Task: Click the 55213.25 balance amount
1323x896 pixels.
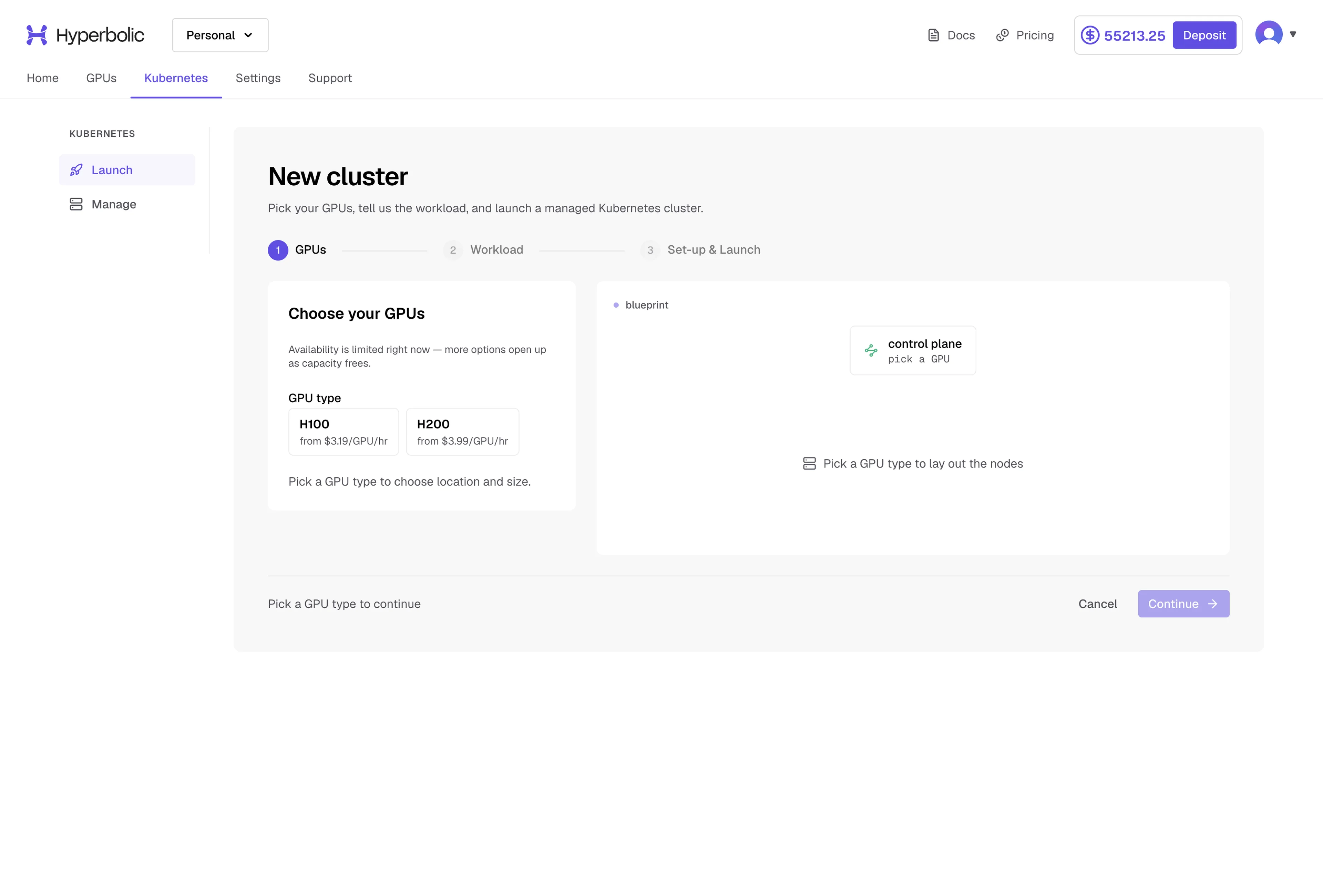Action: coord(1135,35)
